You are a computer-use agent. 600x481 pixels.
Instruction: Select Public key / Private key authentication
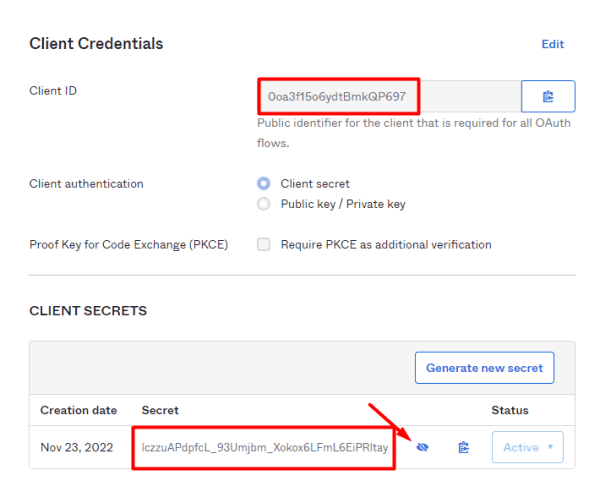tap(264, 204)
